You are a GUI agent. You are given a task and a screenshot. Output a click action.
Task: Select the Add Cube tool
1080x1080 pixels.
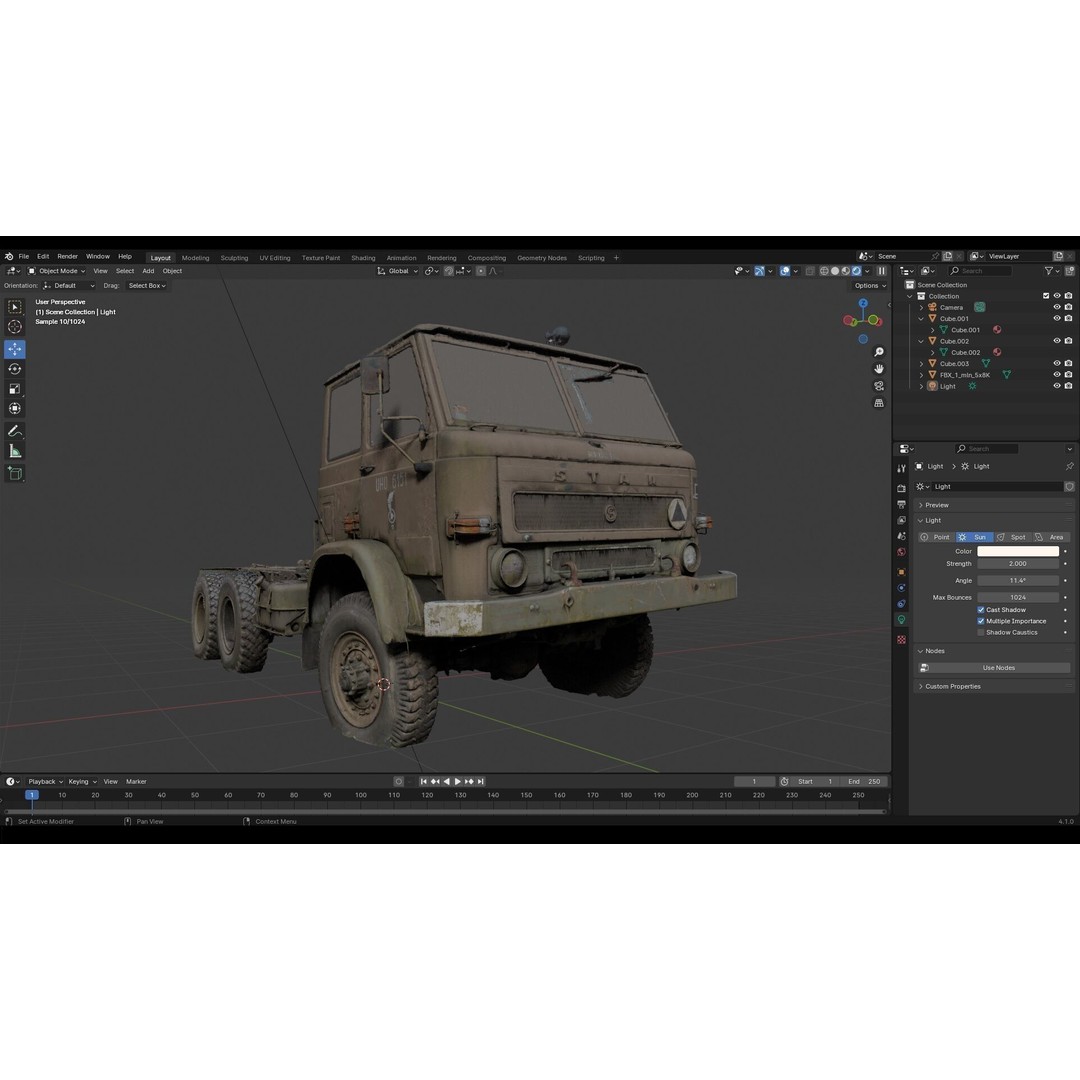point(14,473)
